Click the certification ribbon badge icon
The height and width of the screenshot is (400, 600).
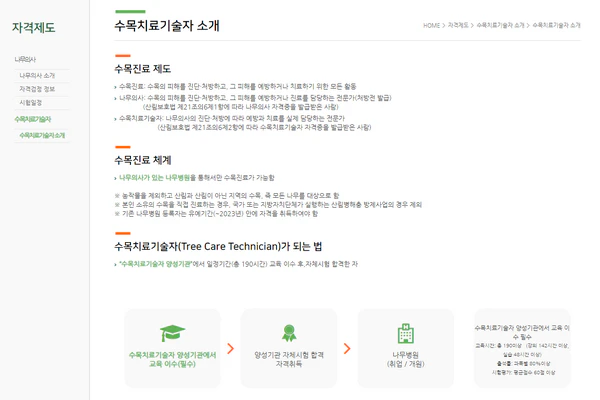(x=289, y=333)
